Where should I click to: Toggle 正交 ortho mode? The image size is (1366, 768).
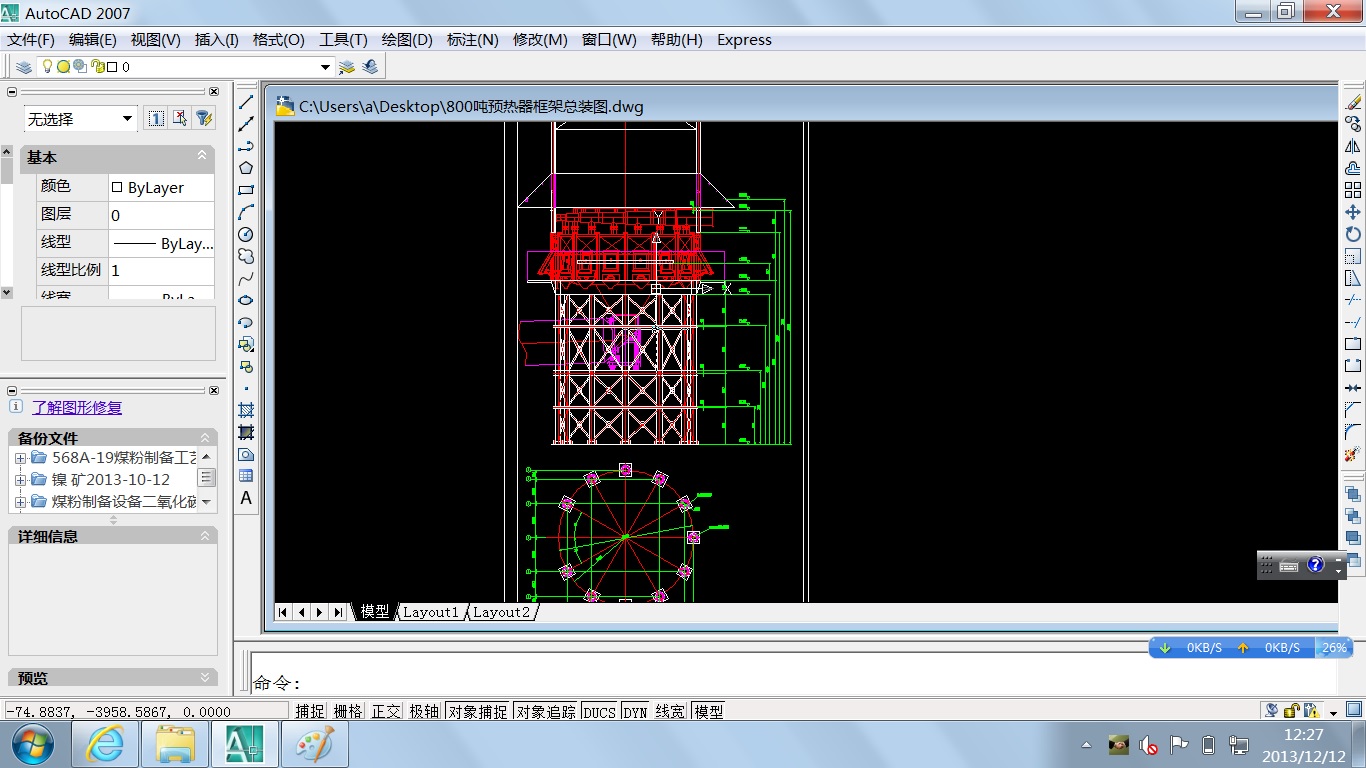coord(386,712)
